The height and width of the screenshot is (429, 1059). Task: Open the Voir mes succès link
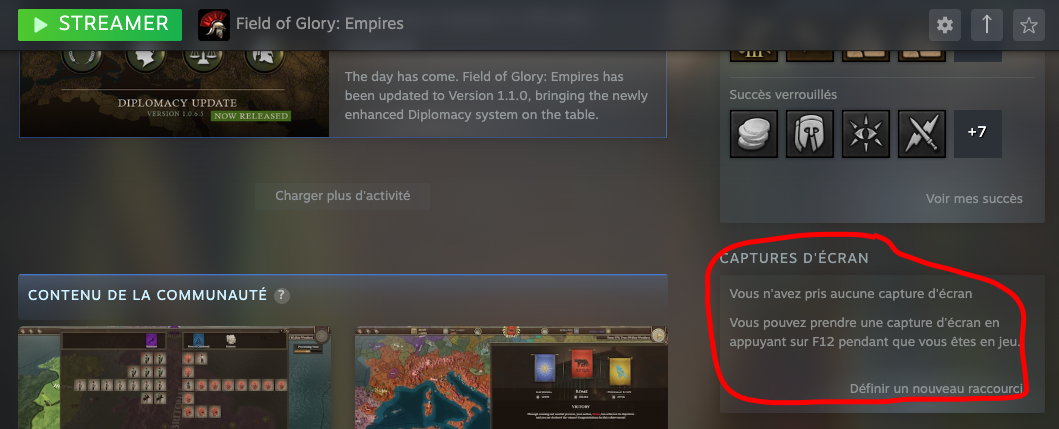pyautogui.click(x=974, y=199)
